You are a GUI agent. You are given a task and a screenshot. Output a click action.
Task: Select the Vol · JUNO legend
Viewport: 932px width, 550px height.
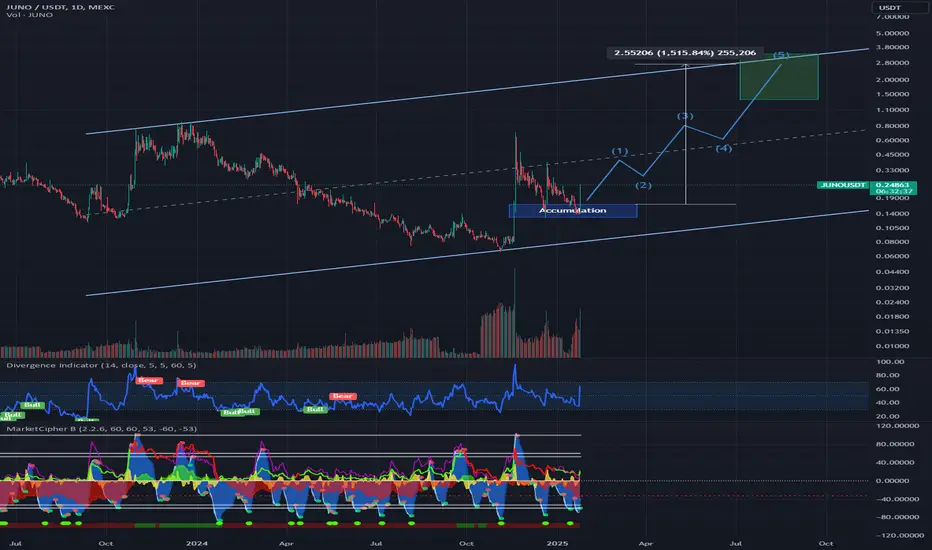tap(29, 15)
